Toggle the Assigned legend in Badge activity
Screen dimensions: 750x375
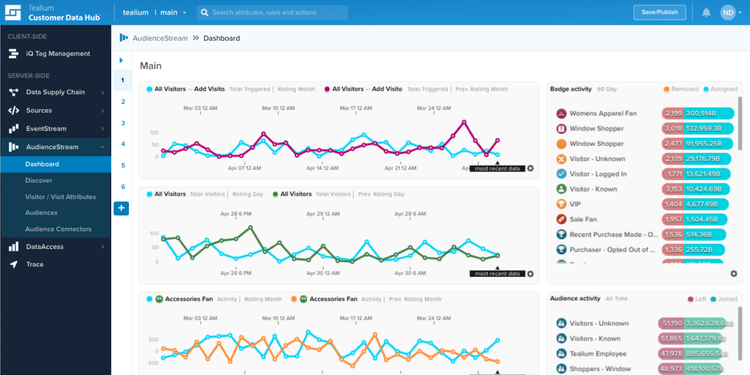click(720, 89)
